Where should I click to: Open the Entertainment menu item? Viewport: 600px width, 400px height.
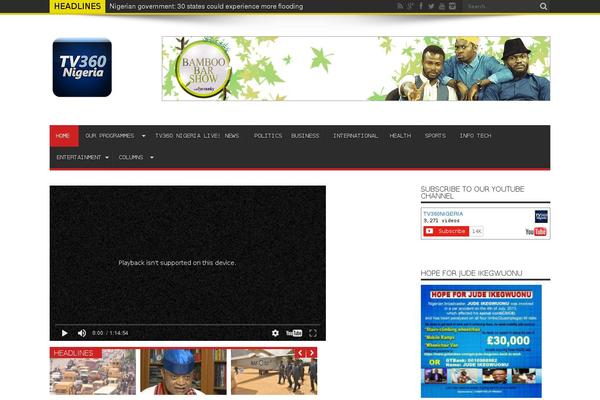(x=78, y=157)
